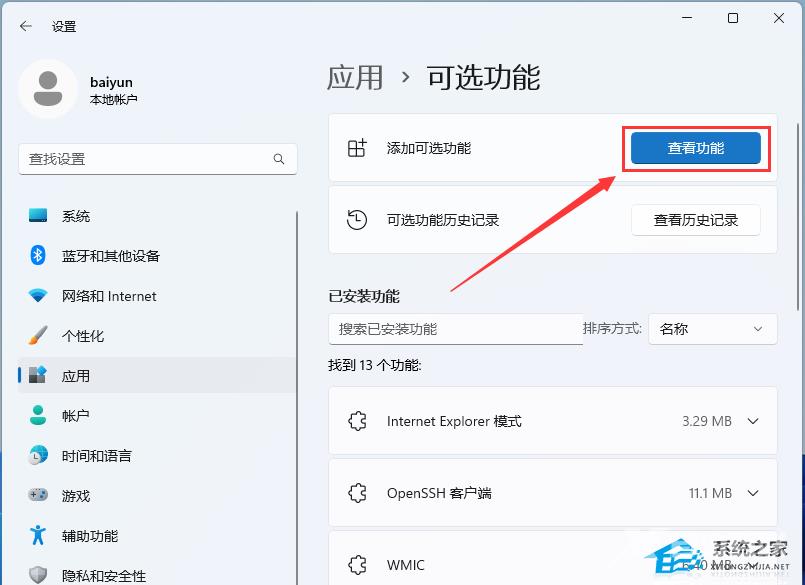The image size is (805, 585).
Task: Open 辅助功能 settings category
Action: click(x=157, y=535)
